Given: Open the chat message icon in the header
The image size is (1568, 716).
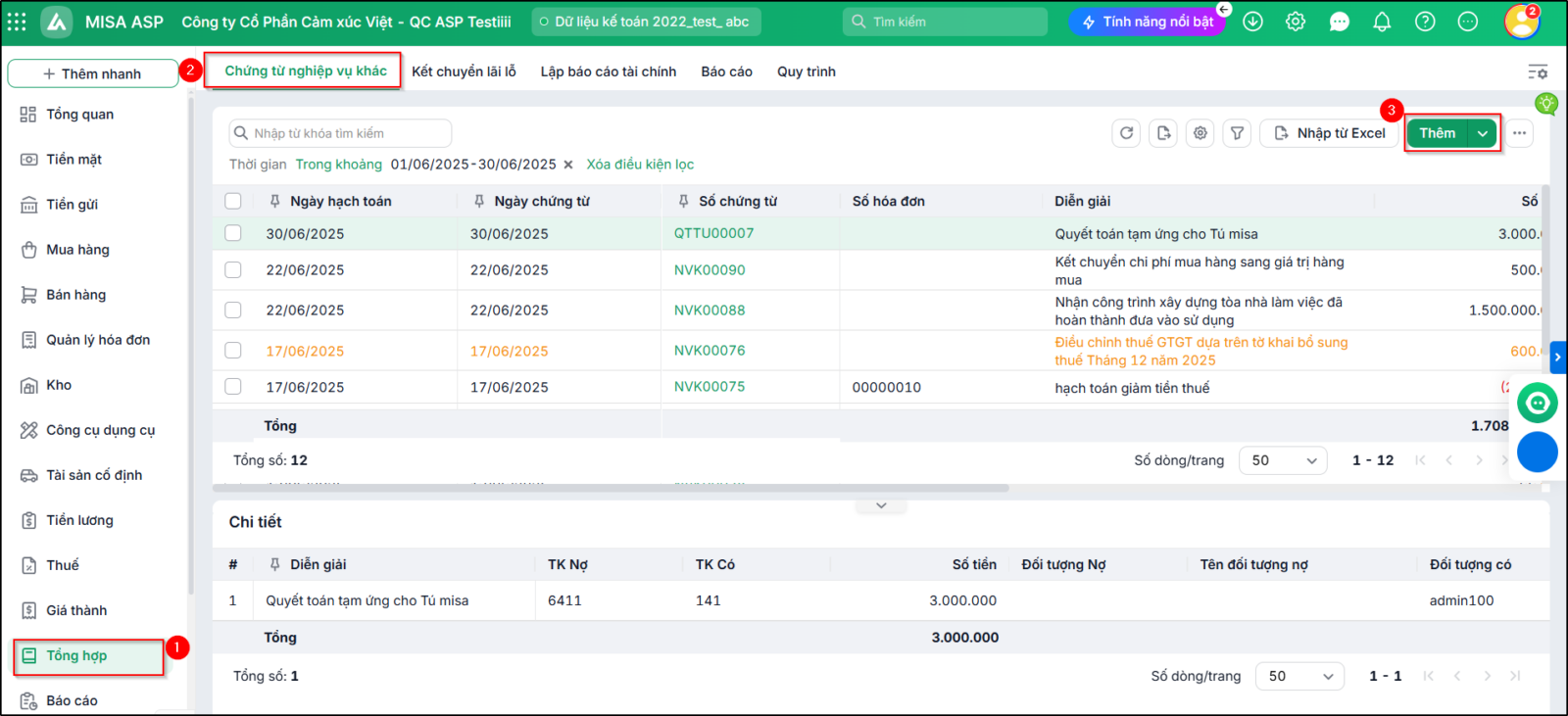Looking at the screenshot, I should pos(1339,22).
